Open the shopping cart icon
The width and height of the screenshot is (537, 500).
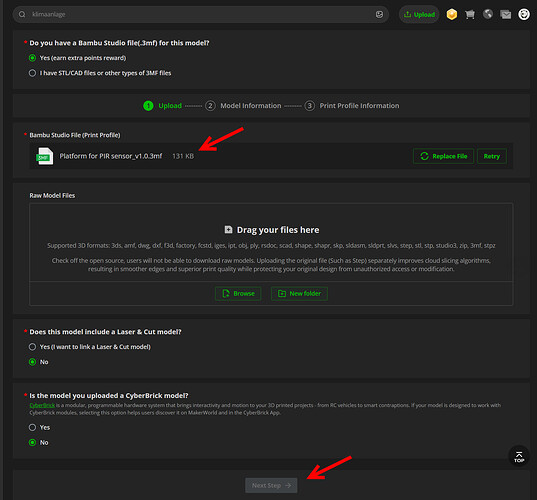click(470, 14)
